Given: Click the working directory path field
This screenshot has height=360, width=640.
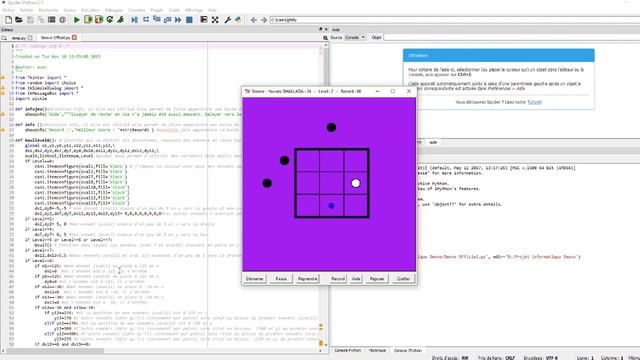Looking at the screenshot, I should tap(455, 20).
